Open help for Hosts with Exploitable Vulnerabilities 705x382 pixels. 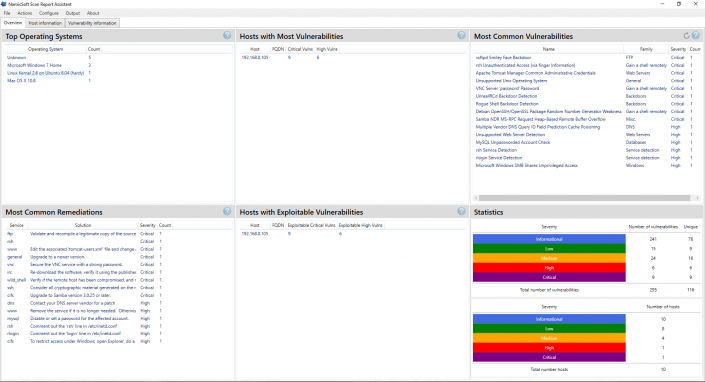tap(461, 211)
